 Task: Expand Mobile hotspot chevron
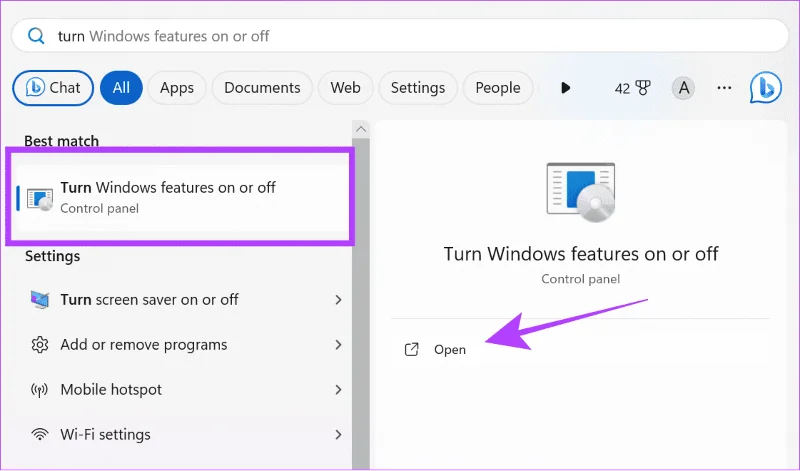338,390
